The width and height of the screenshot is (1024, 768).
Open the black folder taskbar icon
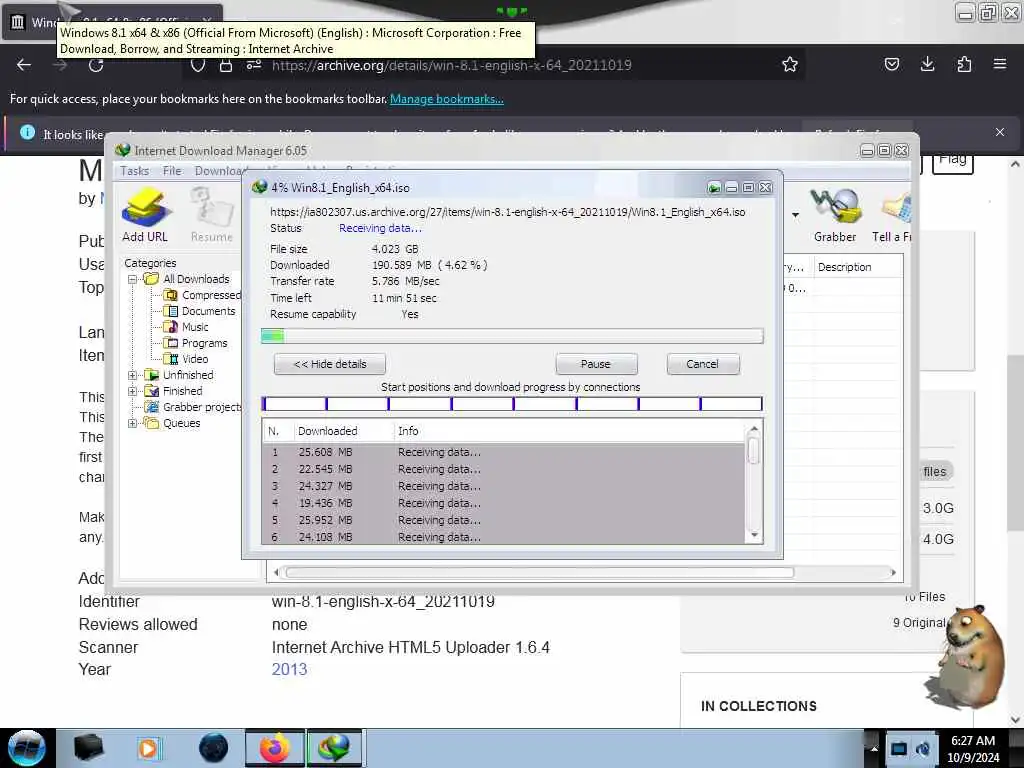click(x=88, y=748)
